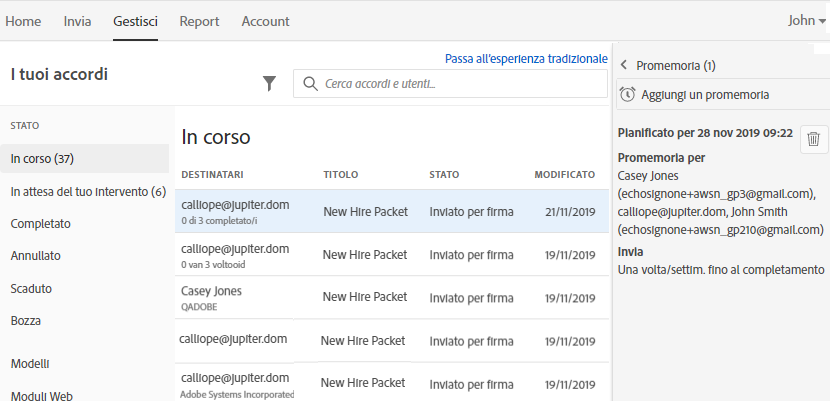Select the Casey Jones agreement row
830x401 pixels.
pos(391,298)
